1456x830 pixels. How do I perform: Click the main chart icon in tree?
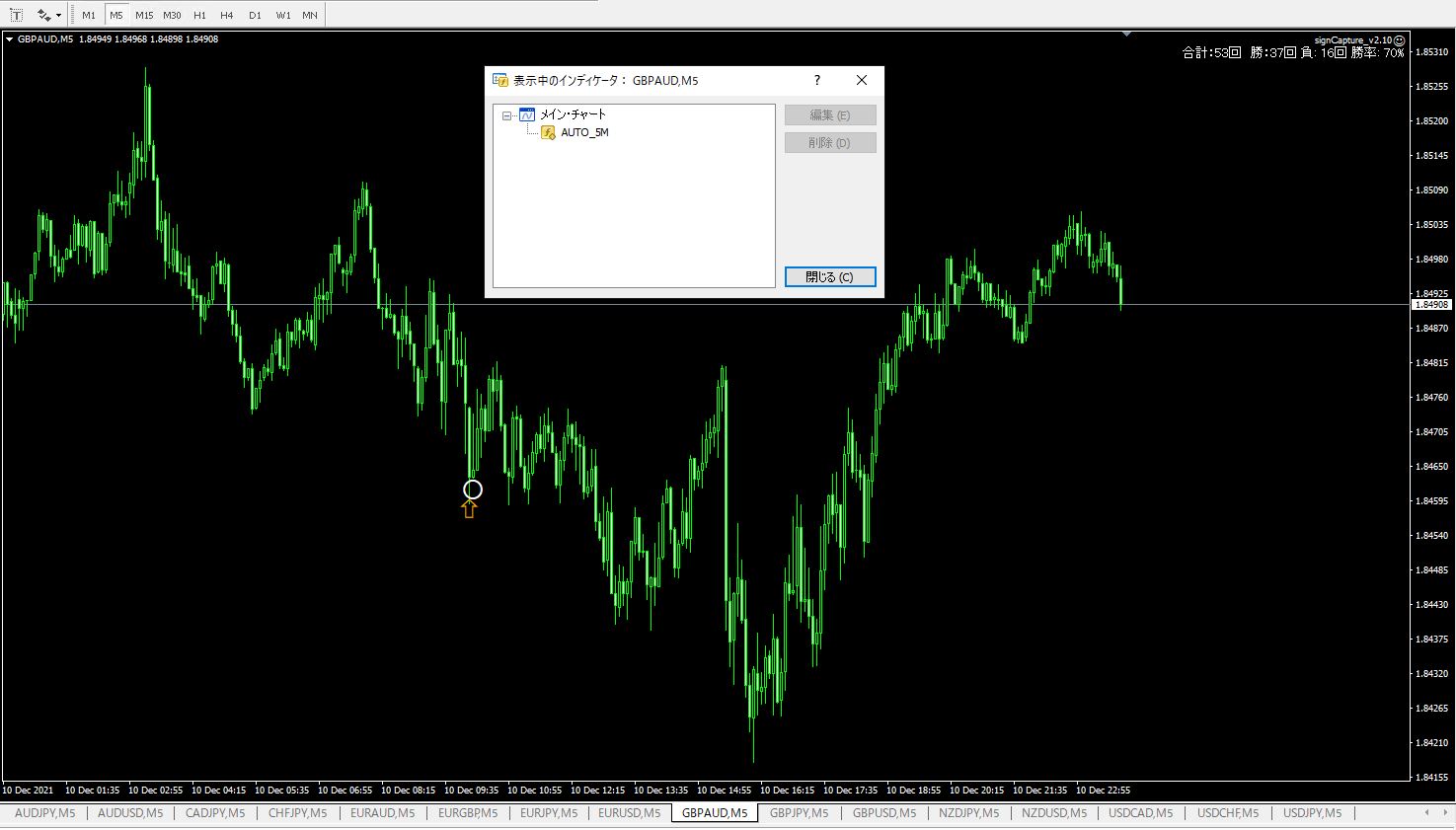coord(527,114)
